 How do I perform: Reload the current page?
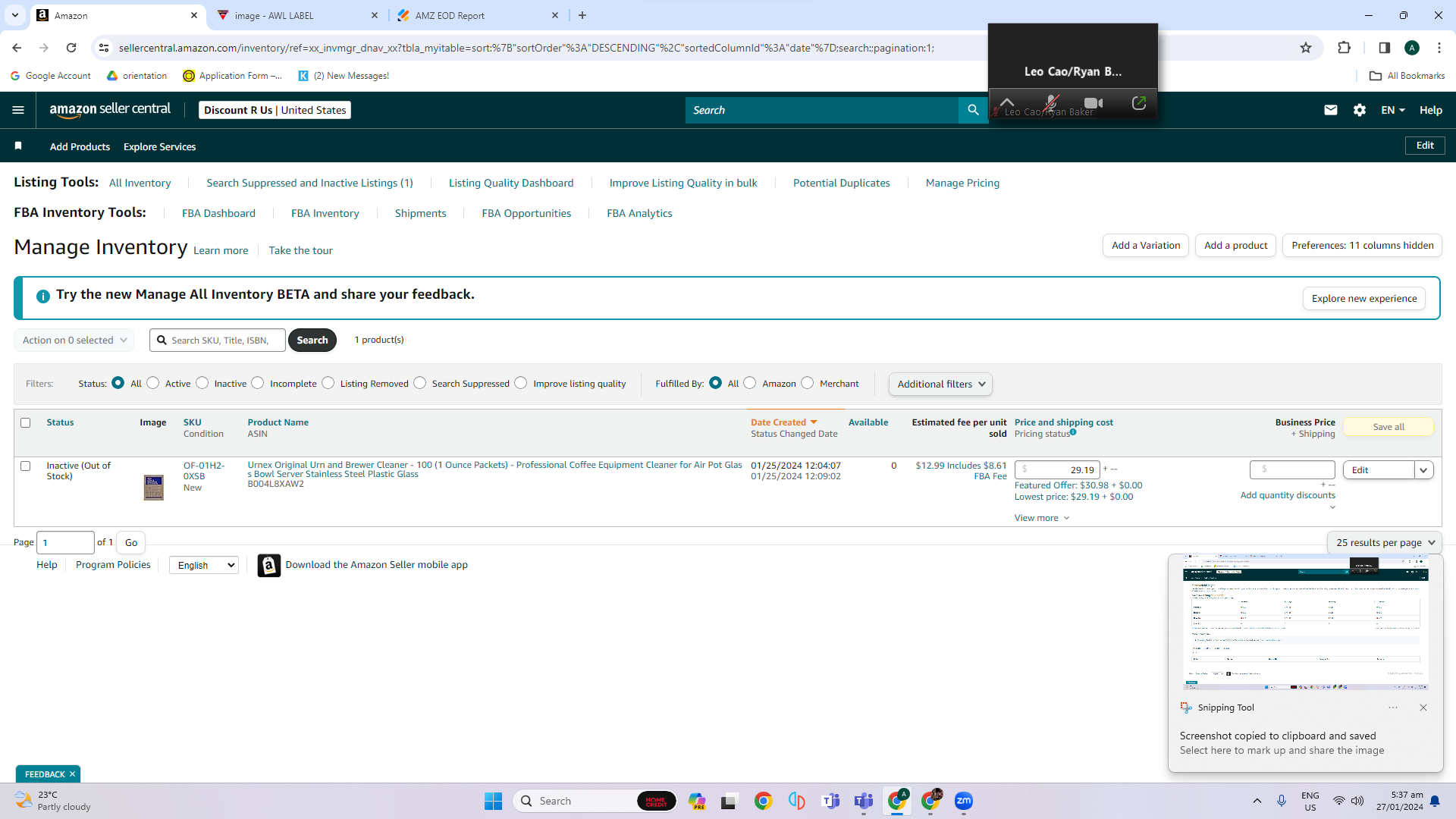click(x=71, y=48)
